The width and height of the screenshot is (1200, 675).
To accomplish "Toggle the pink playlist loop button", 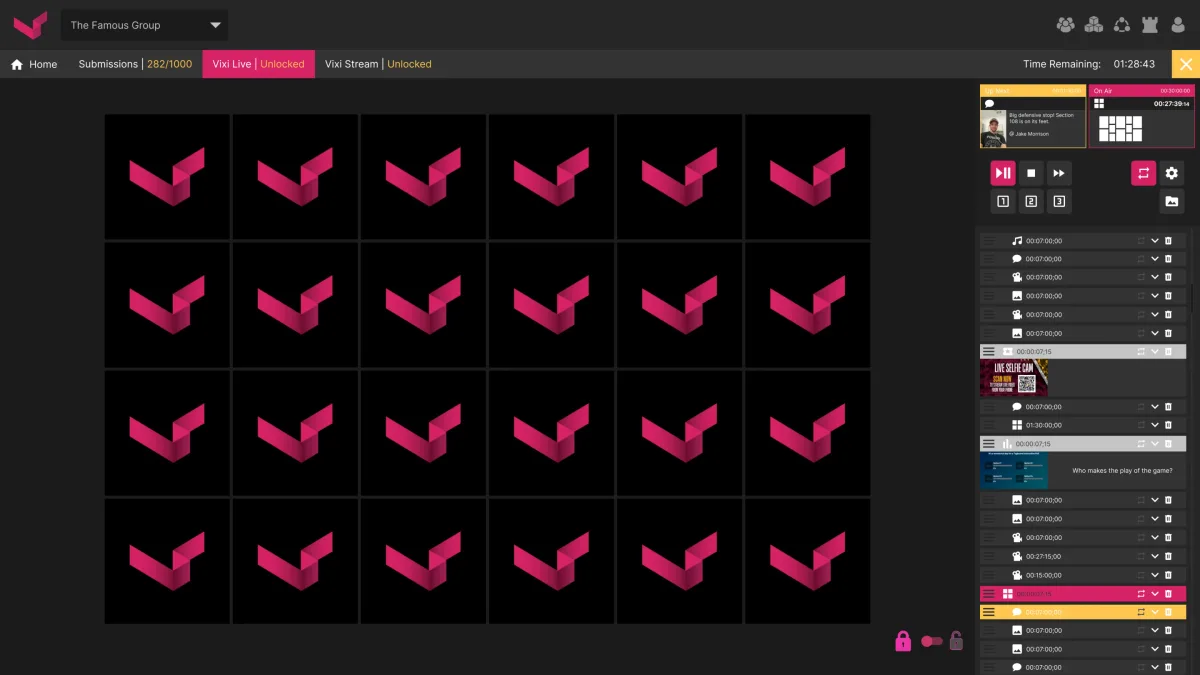I will click(x=1143, y=173).
